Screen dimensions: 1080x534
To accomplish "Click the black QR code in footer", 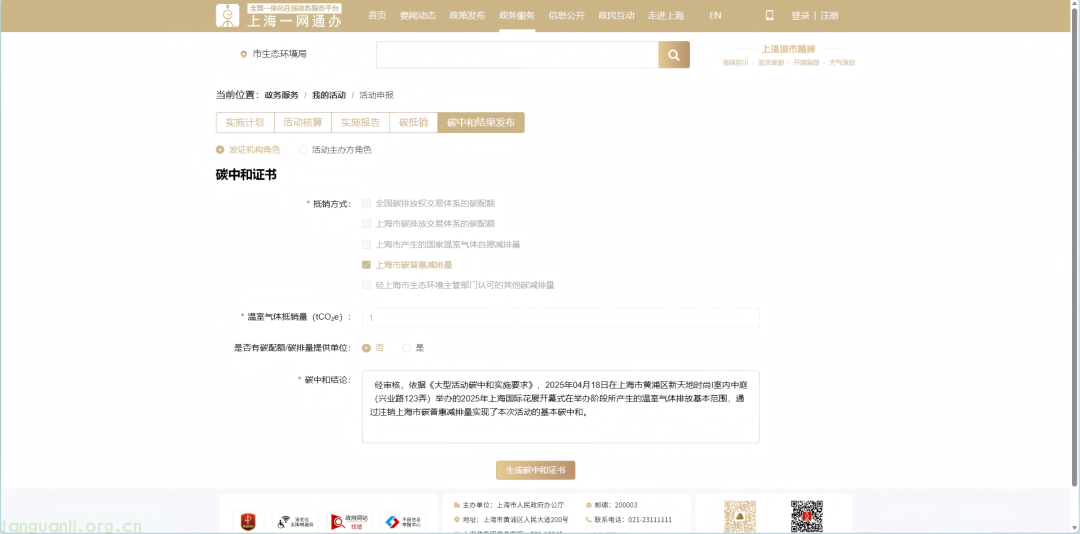I will pyautogui.click(x=807, y=517).
